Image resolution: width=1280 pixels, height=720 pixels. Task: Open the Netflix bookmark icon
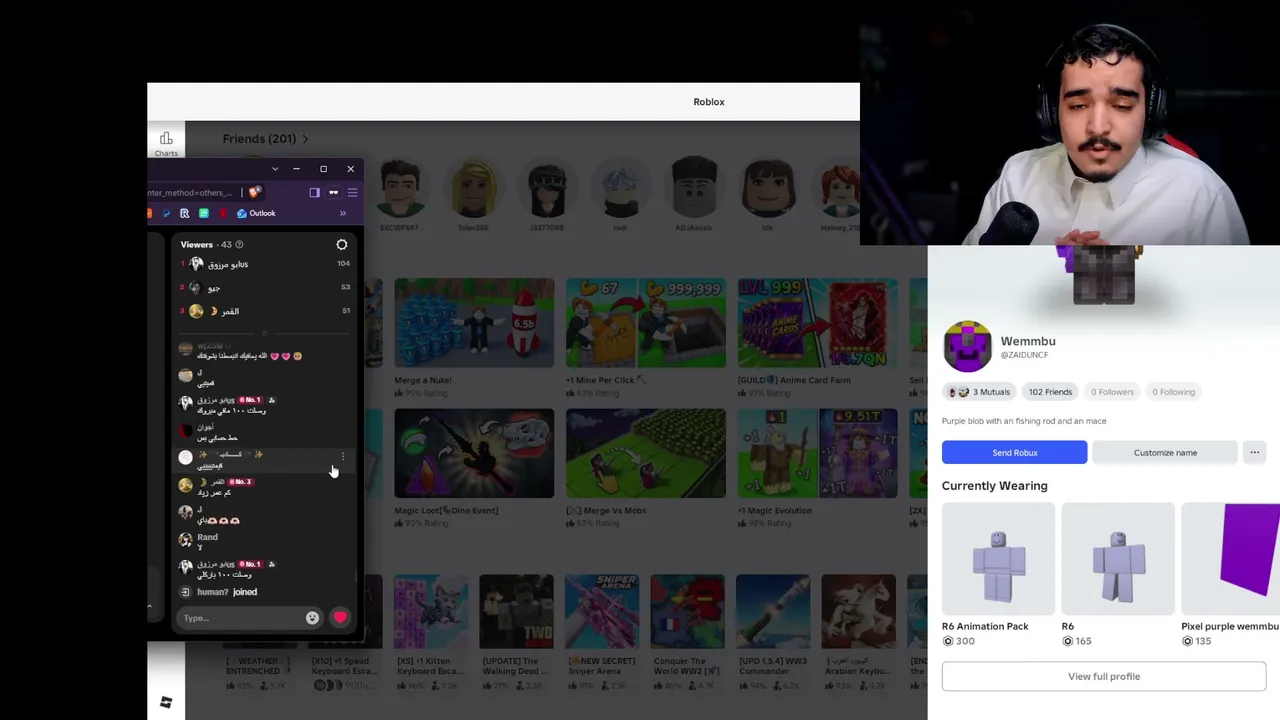[221, 213]
